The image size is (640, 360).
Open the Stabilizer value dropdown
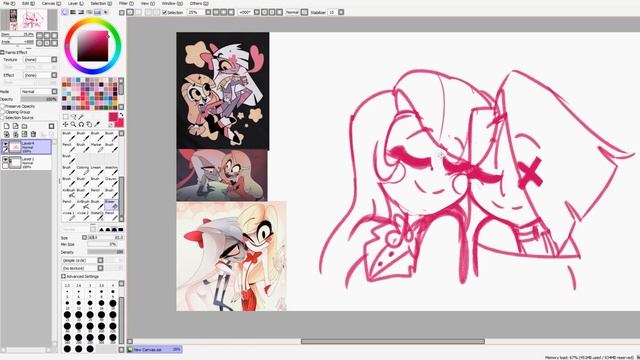tap(341, 13)
